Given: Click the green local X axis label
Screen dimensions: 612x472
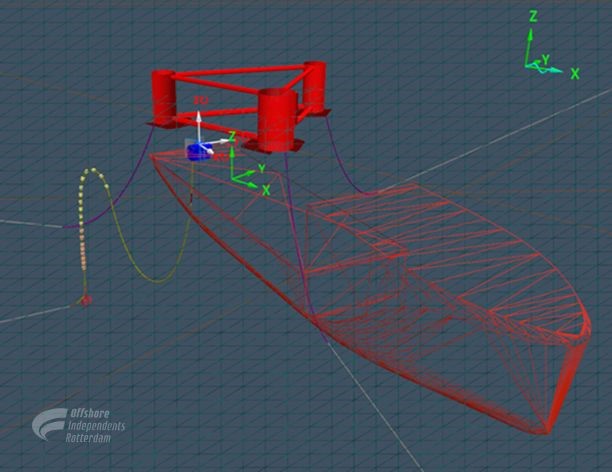Looking at the screenshot, I should point(266,188).
